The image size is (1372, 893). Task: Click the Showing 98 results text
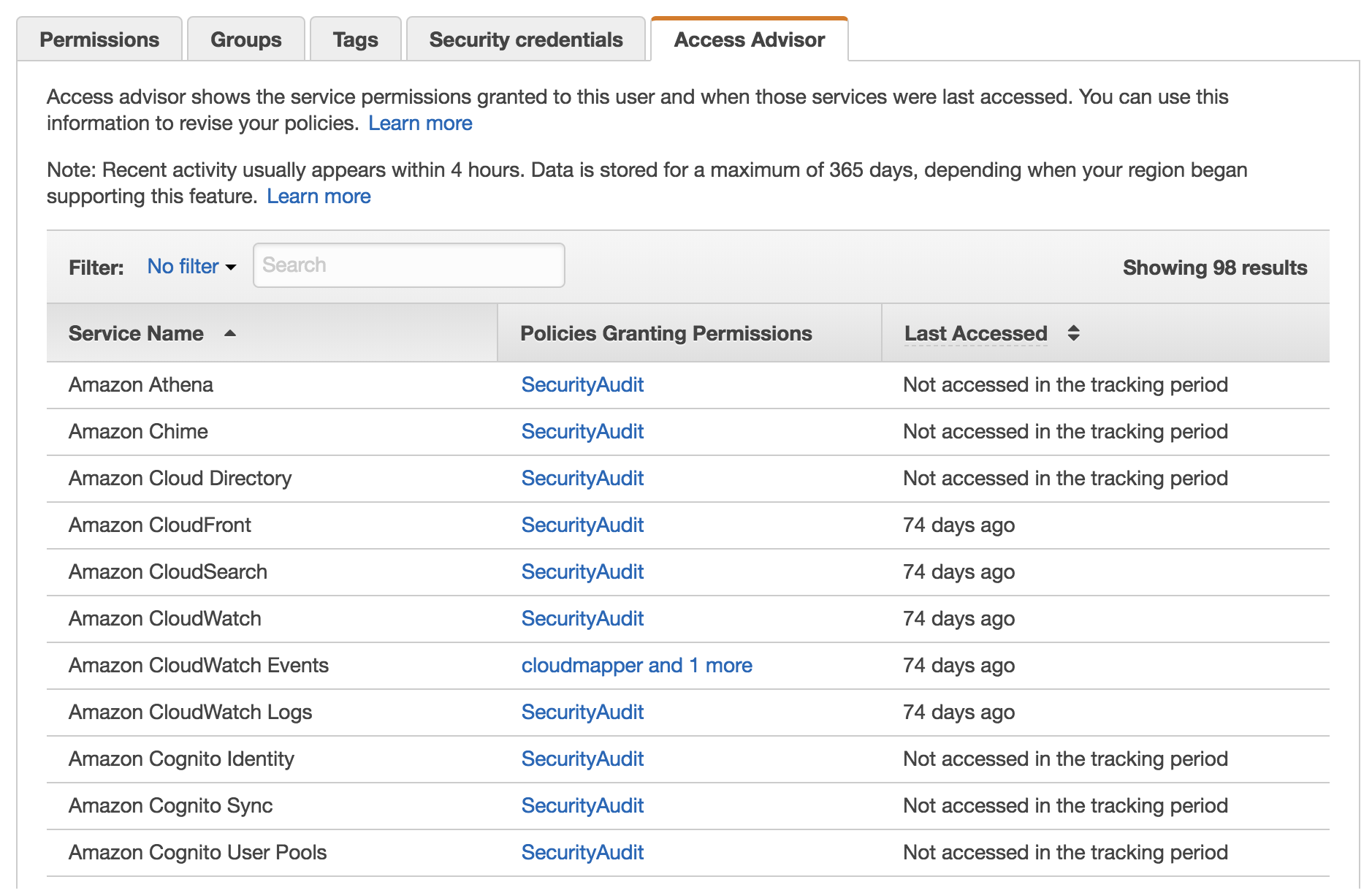pos(1215,268)
